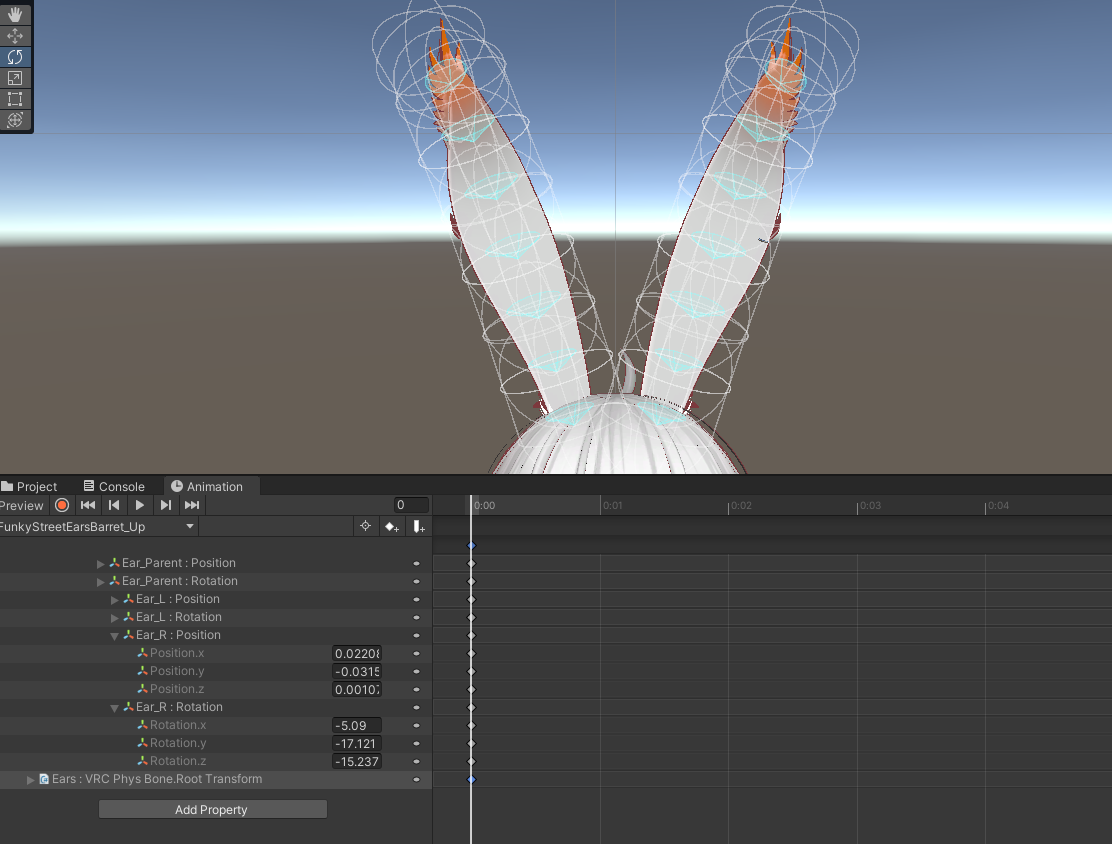
Task: Open key options dot for Ear_L : Rotation
Action: (416, 618)
